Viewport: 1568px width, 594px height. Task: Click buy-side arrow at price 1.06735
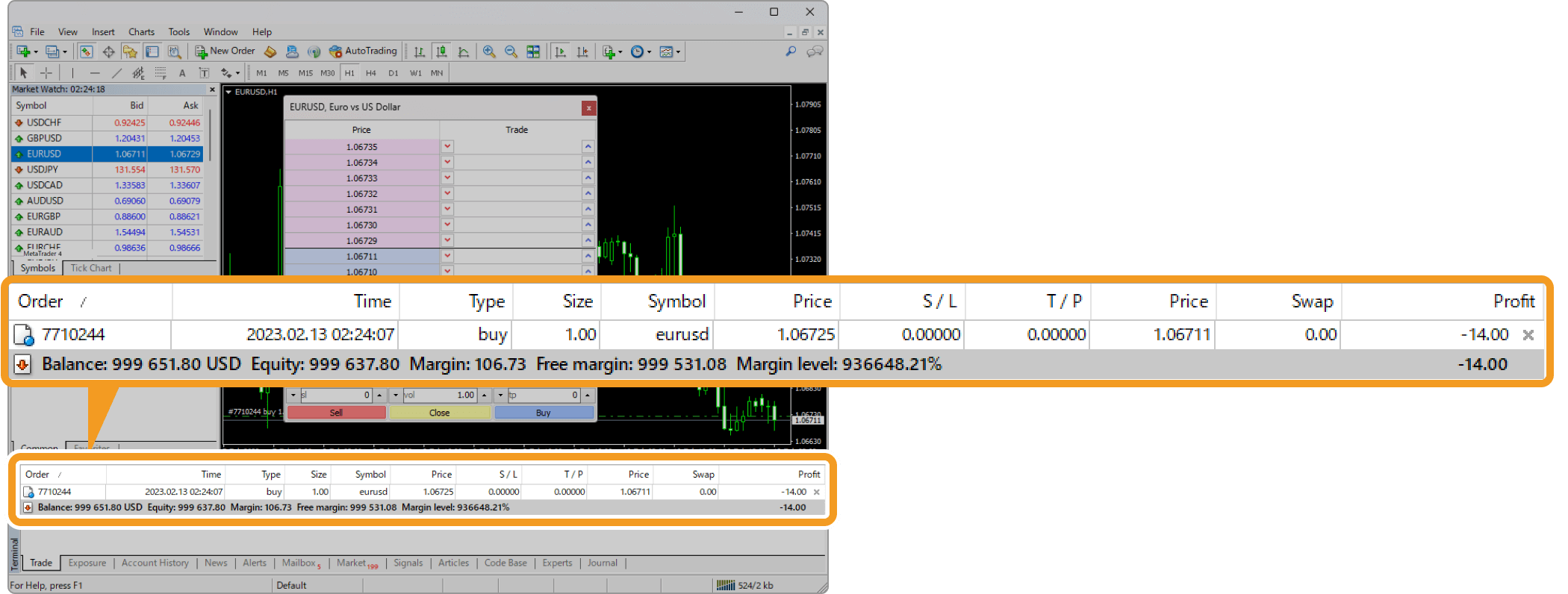point(588,146)
